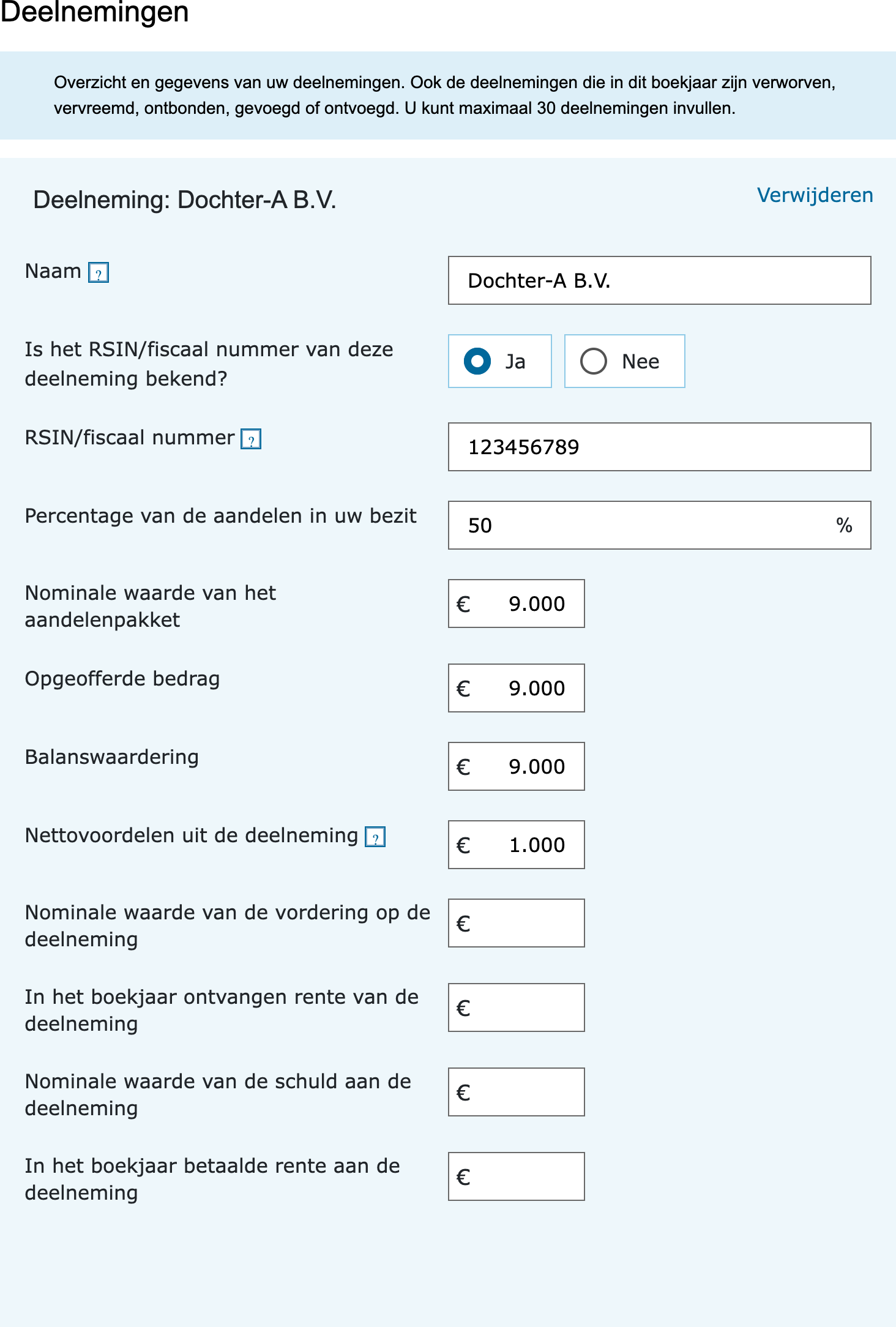Show help for Nettovoordelen uit de deelneming

[x=375, y=837]
